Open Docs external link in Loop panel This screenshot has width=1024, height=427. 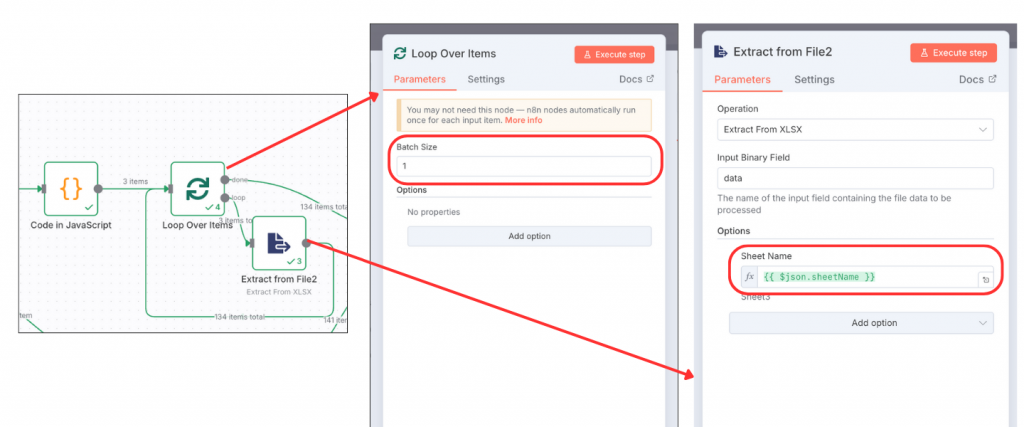point(636,79)
